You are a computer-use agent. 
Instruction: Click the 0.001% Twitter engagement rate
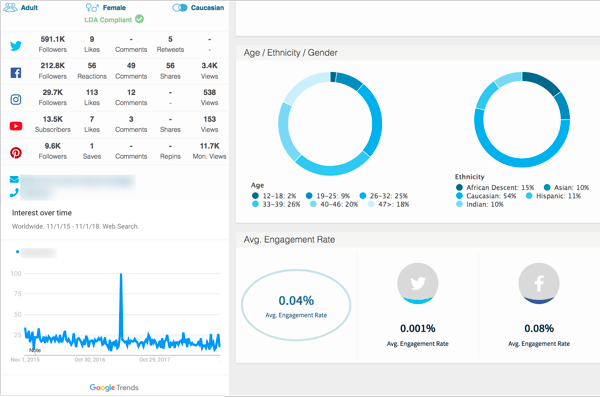(x=417, y=328)
